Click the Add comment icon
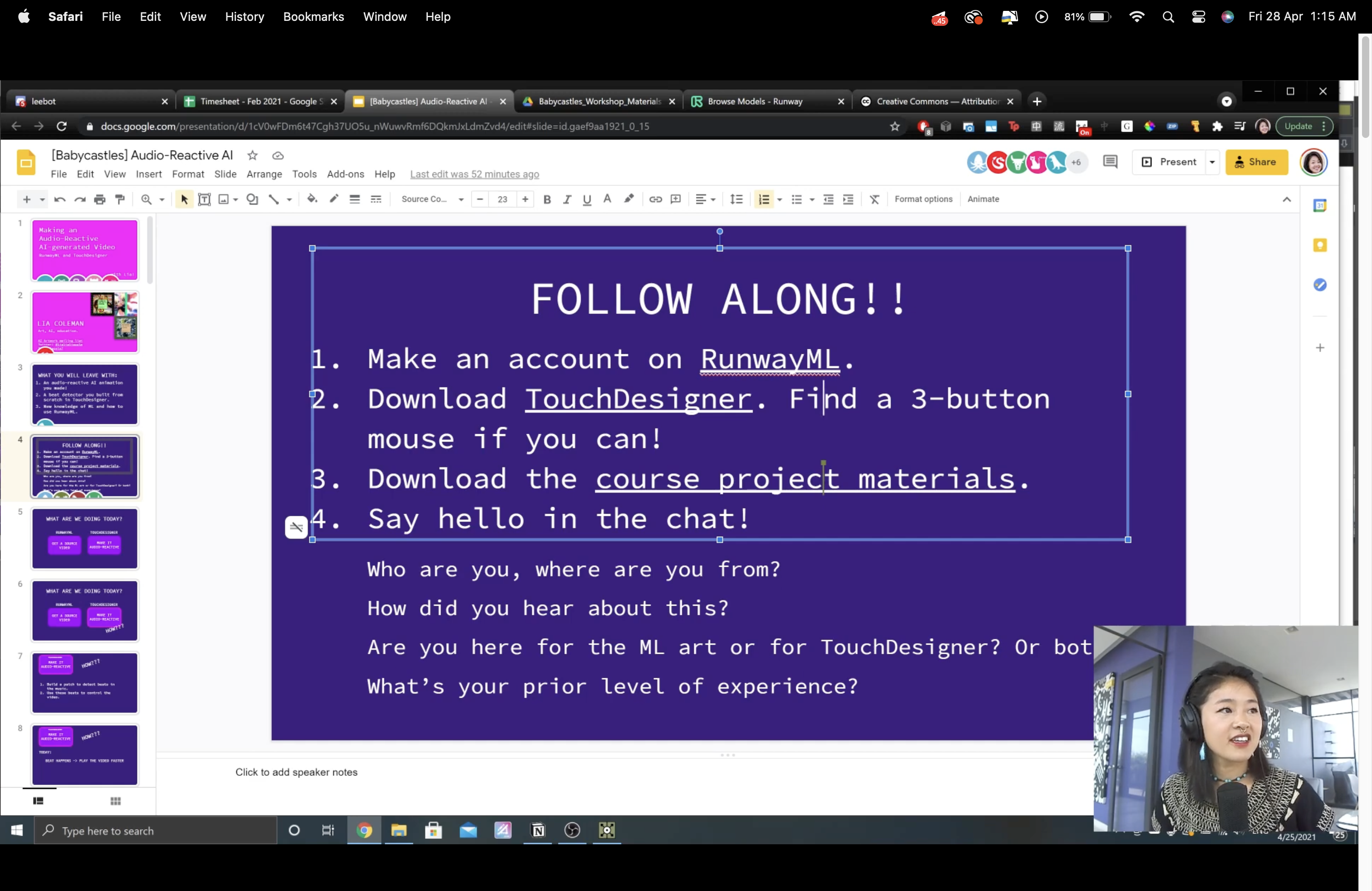The width and height of the screenshot is (1372, 891). (676, 200)
